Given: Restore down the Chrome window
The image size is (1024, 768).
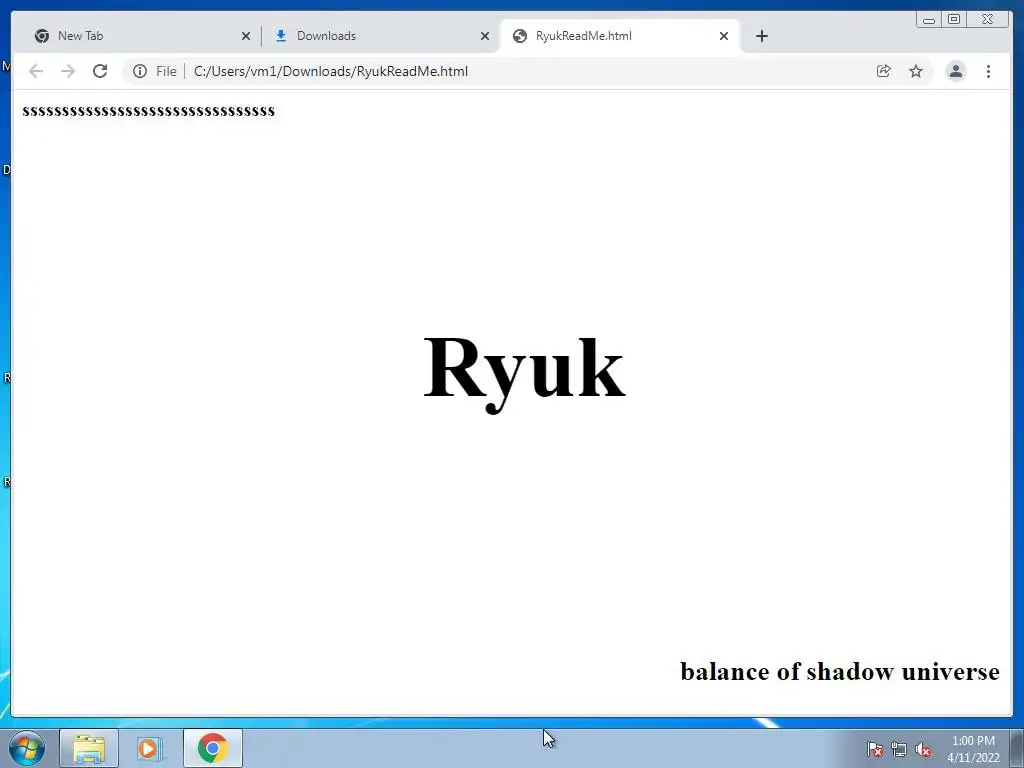Looking at the screenshot, I should 954,20.
